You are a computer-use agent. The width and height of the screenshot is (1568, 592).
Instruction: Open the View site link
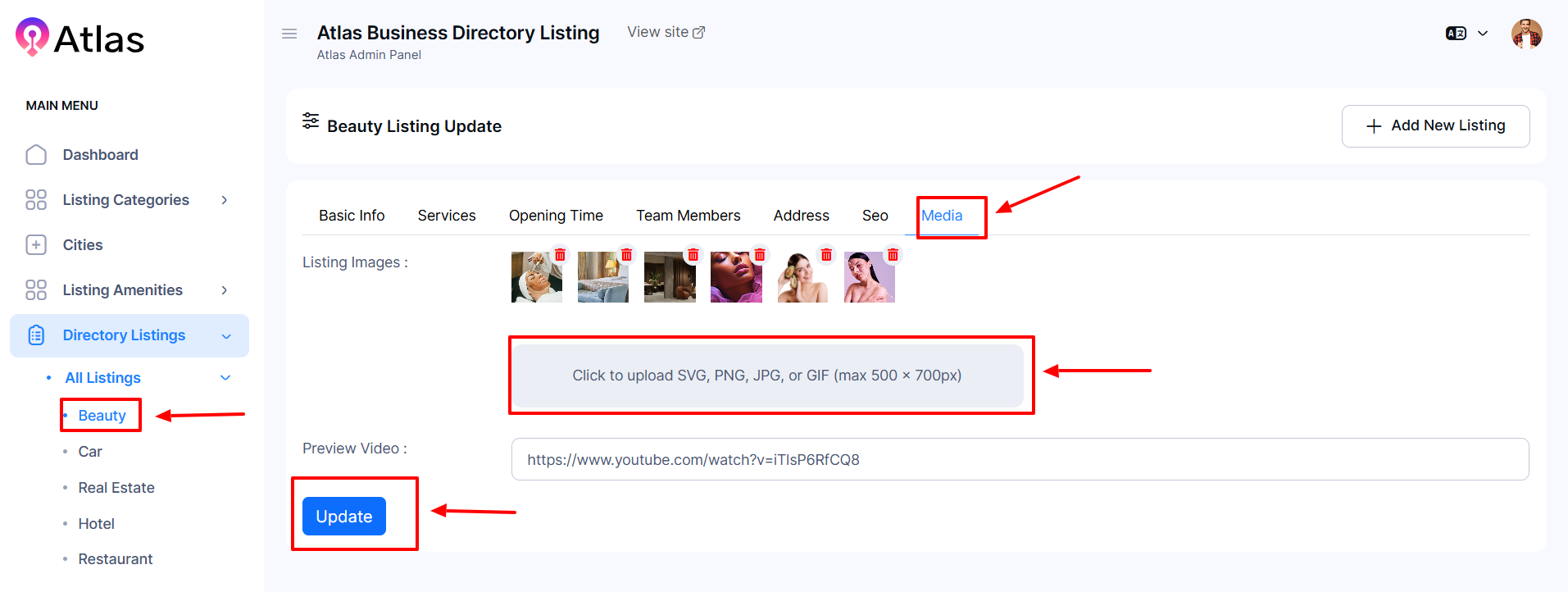666,32
